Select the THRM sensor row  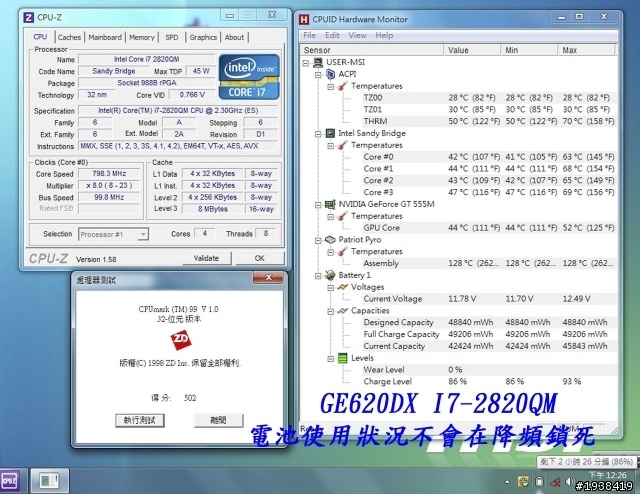pos(489,121)
